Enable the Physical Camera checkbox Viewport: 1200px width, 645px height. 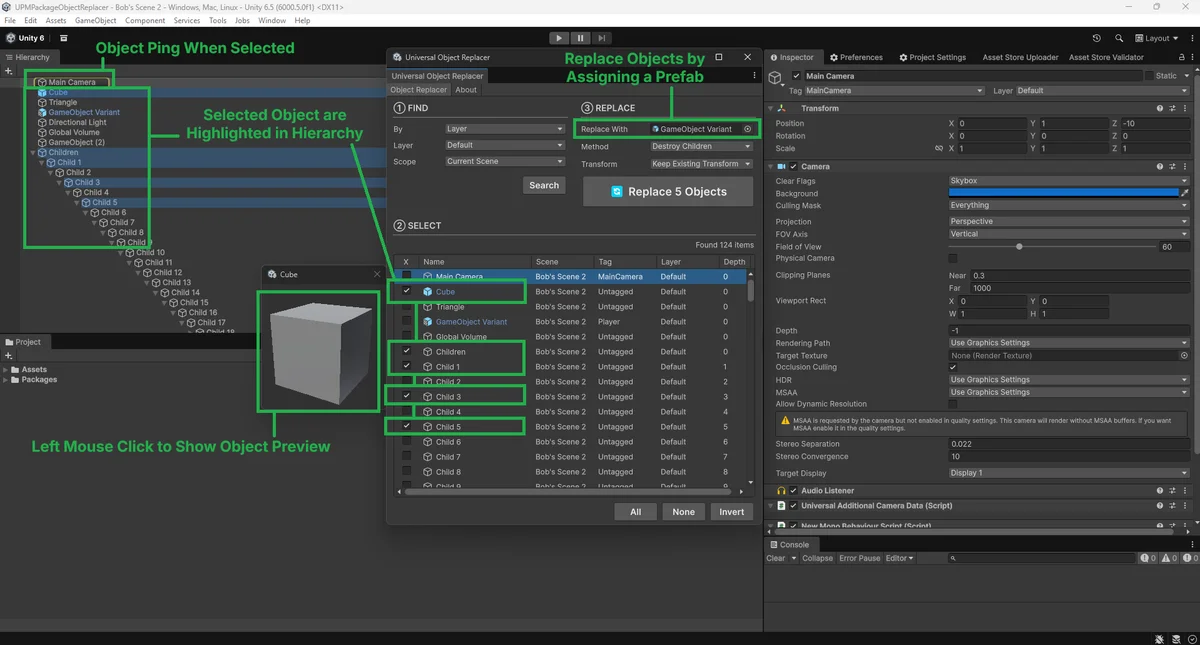[x=953, y=258]
